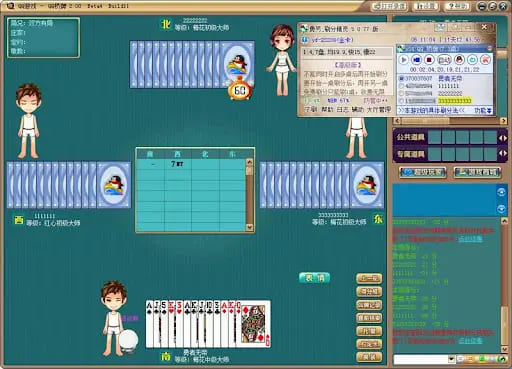The image size is (512, 369).
Task: Click the second gold button under 上一轮
Action: [x=369, y=292]
